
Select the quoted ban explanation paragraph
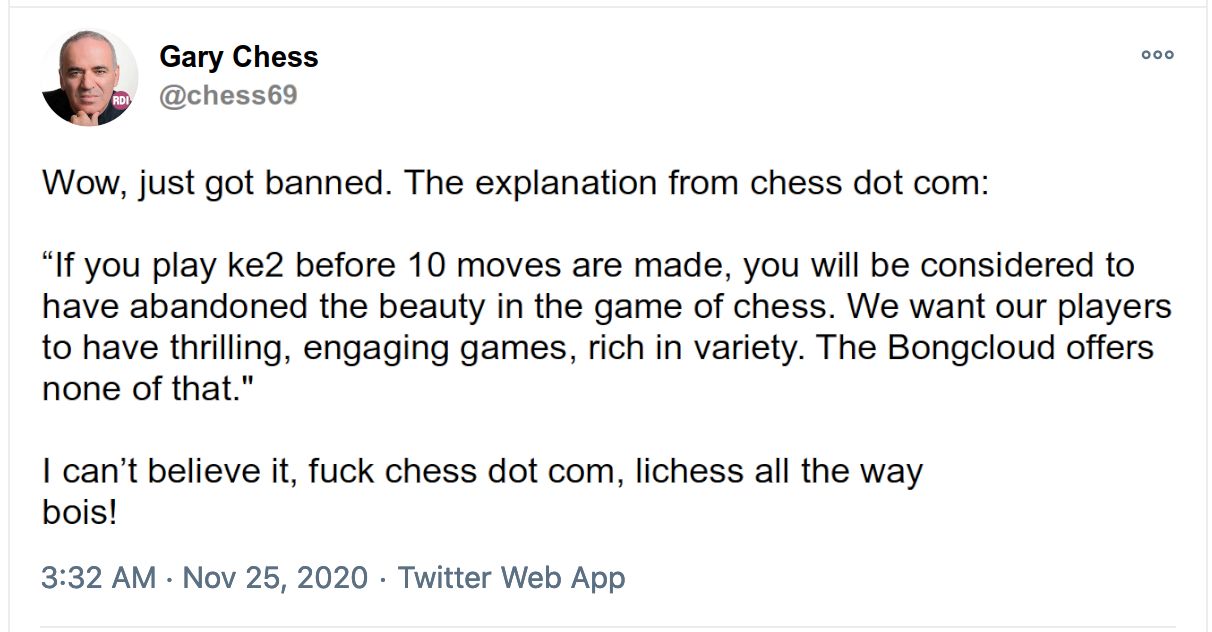[600, 327]
